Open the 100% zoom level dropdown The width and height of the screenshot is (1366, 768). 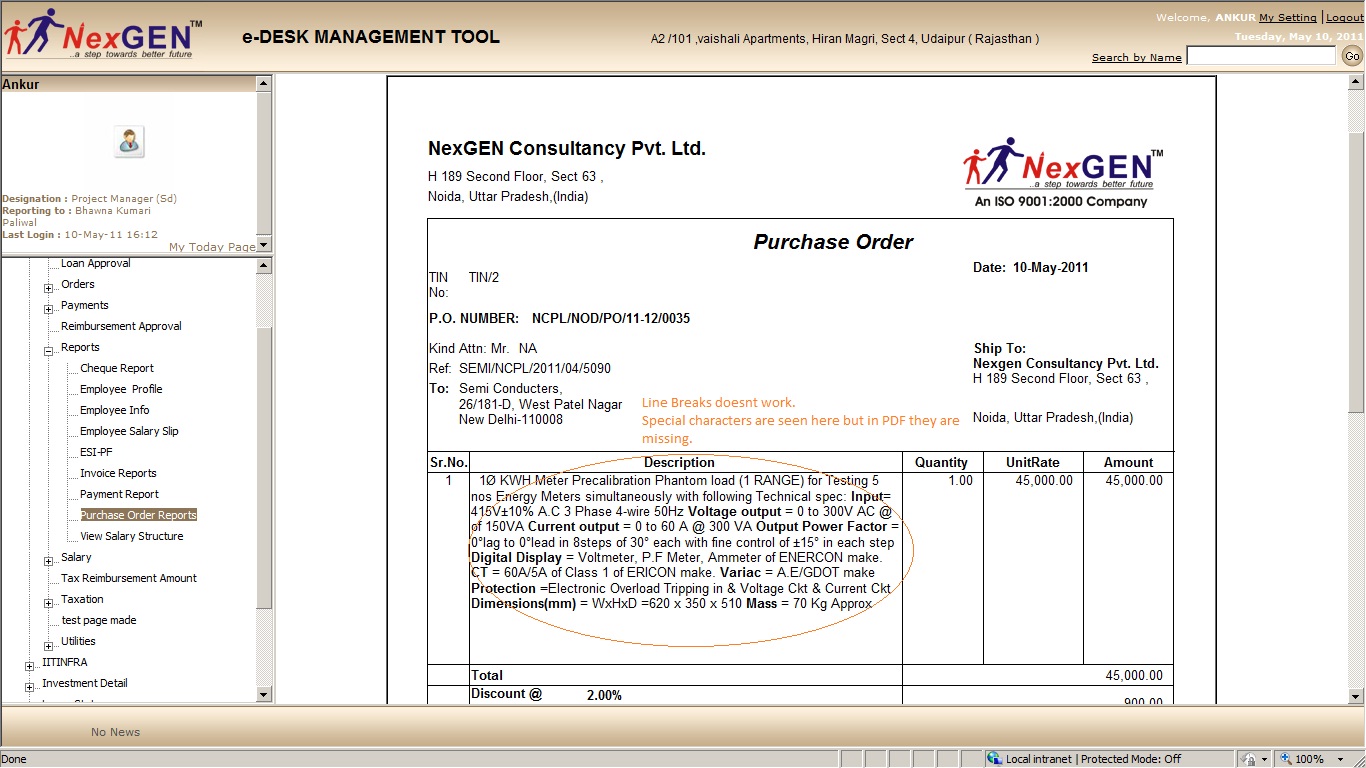click(1342, 759)
